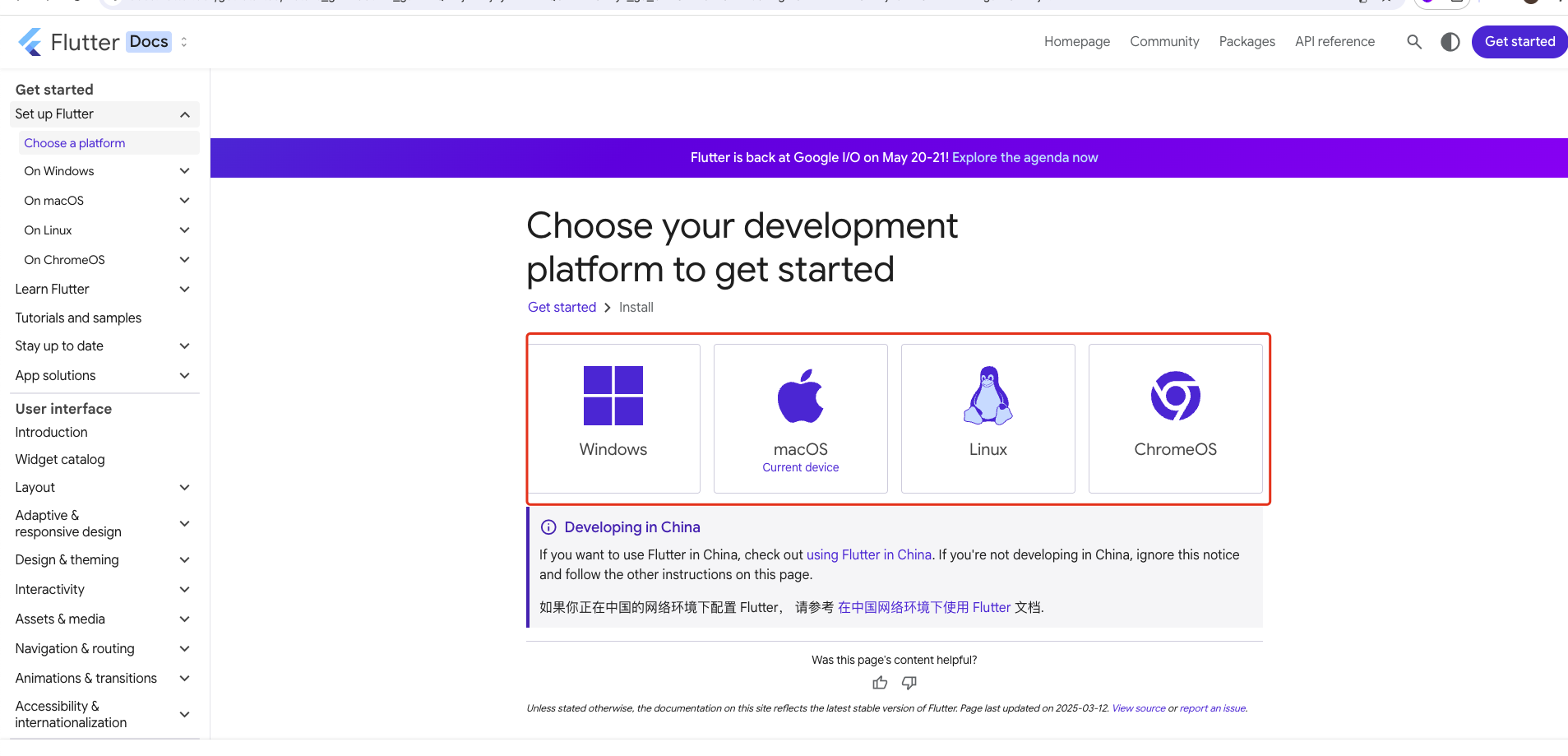1568x756 pixels.
Task: Expand the Navigation & routing section
Action: pyautogui.click(x=185, y=649)
